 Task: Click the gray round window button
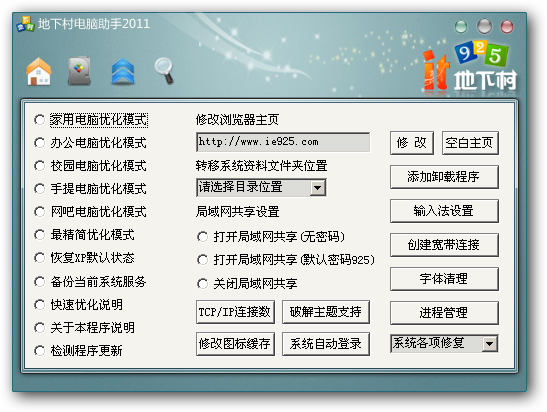coord(484,27)
